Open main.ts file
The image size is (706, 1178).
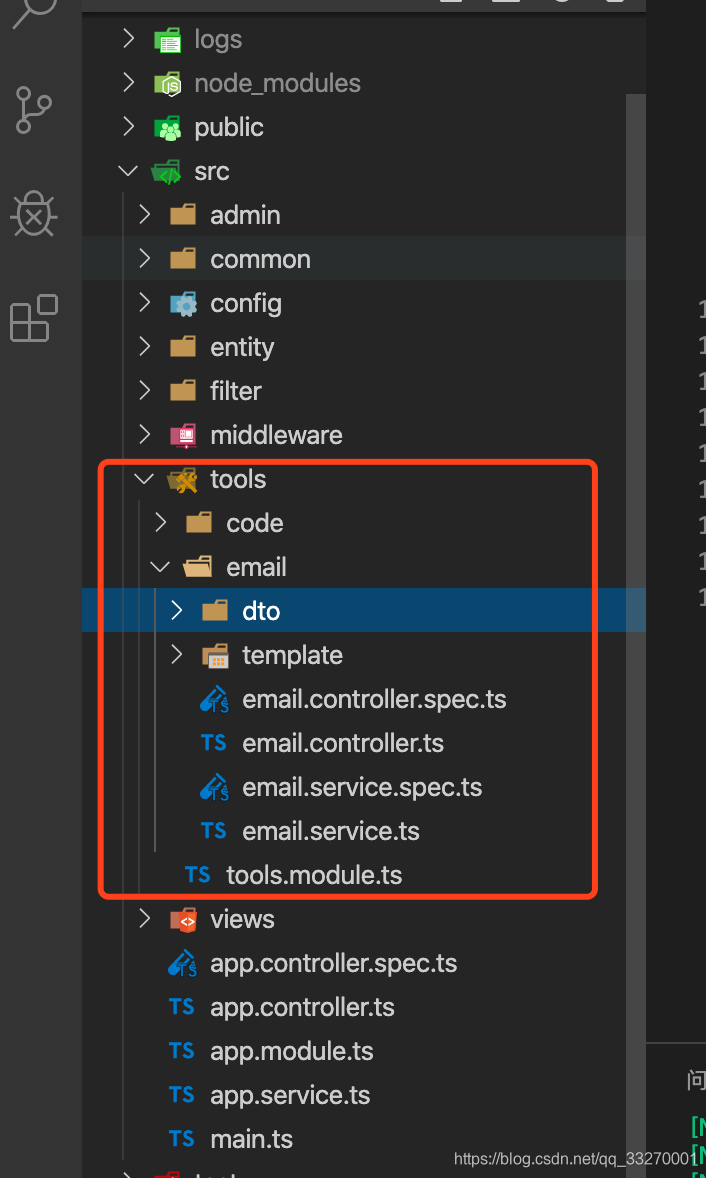click(252, 1139)
